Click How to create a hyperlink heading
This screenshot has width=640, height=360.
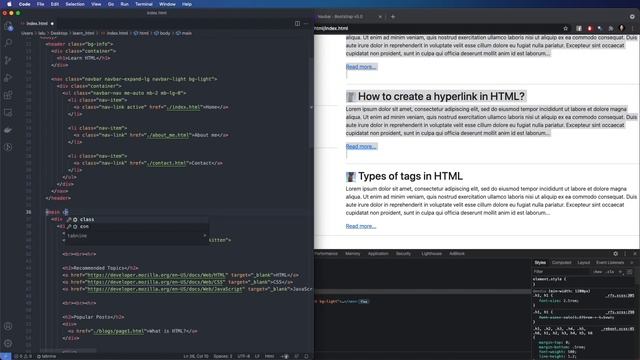(441, 96)
